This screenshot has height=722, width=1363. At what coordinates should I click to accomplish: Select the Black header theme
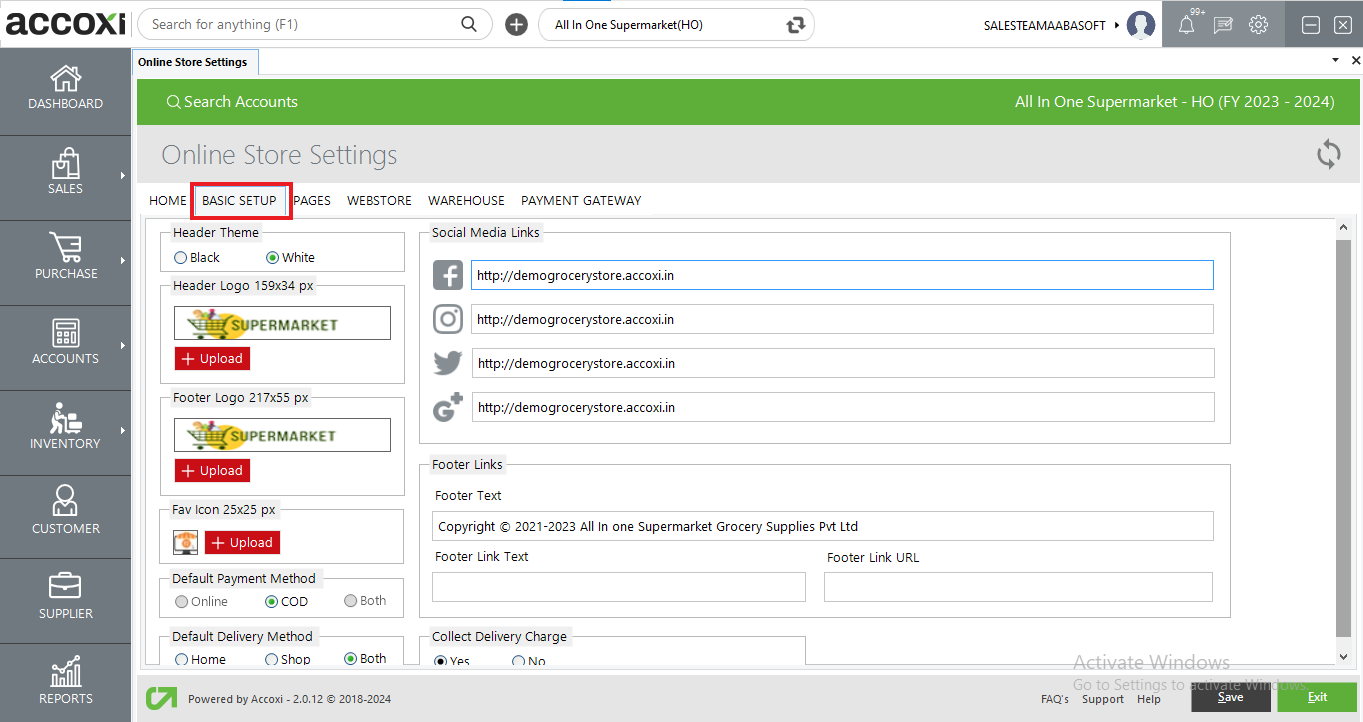click(x=180, y=257)
